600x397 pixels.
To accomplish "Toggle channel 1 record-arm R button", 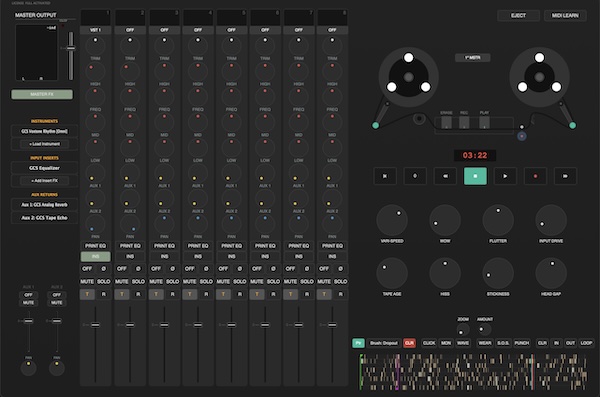I will pyautogui.click(x=104, y=294).
